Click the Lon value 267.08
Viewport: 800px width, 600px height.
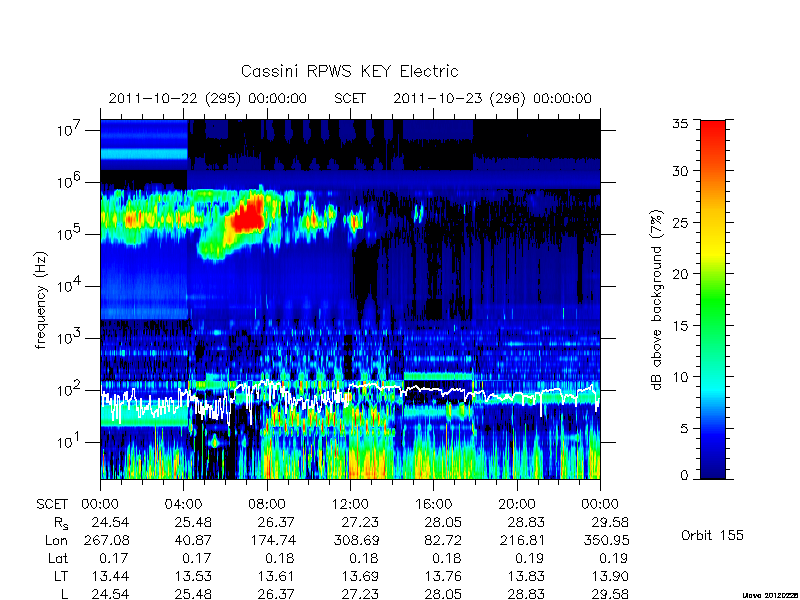tap(106, 540)
